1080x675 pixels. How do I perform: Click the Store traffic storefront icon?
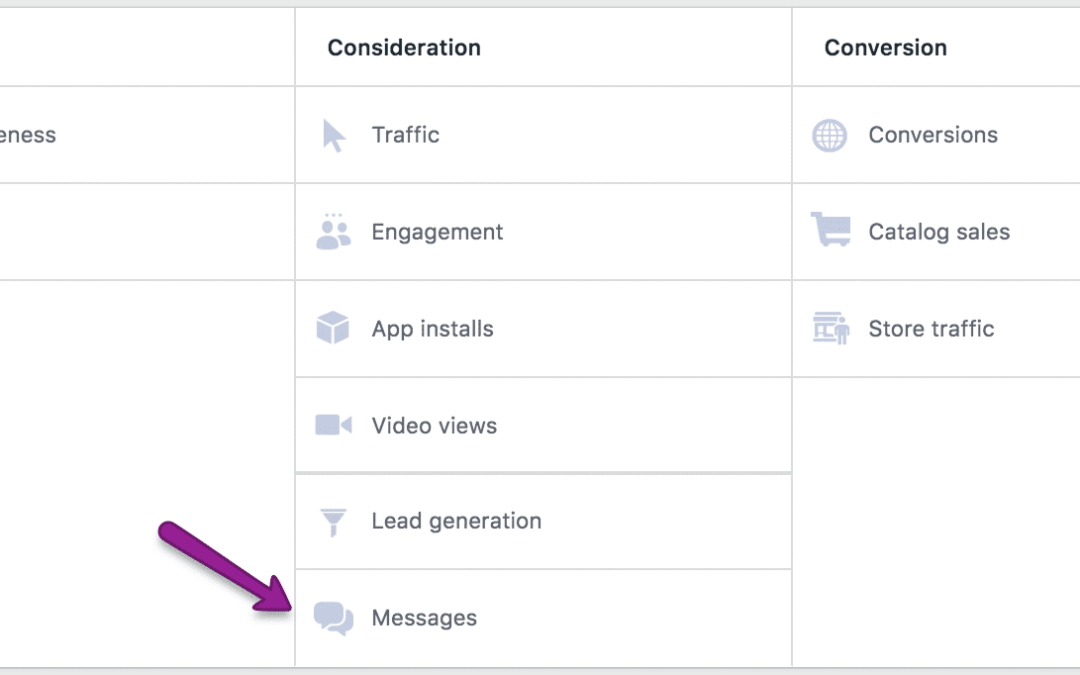point(830,328)
